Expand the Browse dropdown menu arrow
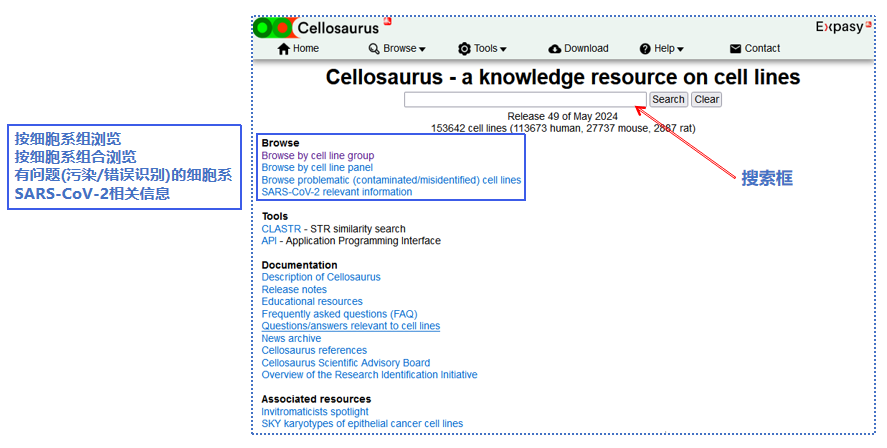This screenshot has height=448, width=887. (422, 50)
